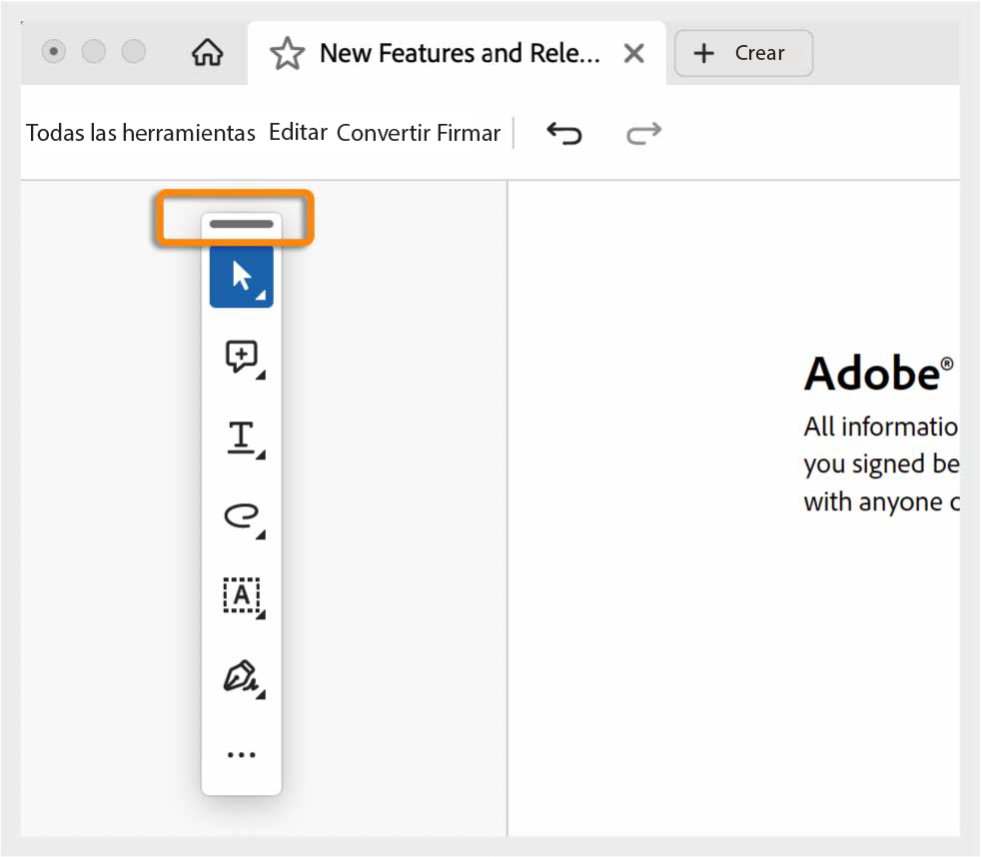Show more tools via three dots
The height and width of the screenshot is (857, 981).
[241, 755]
